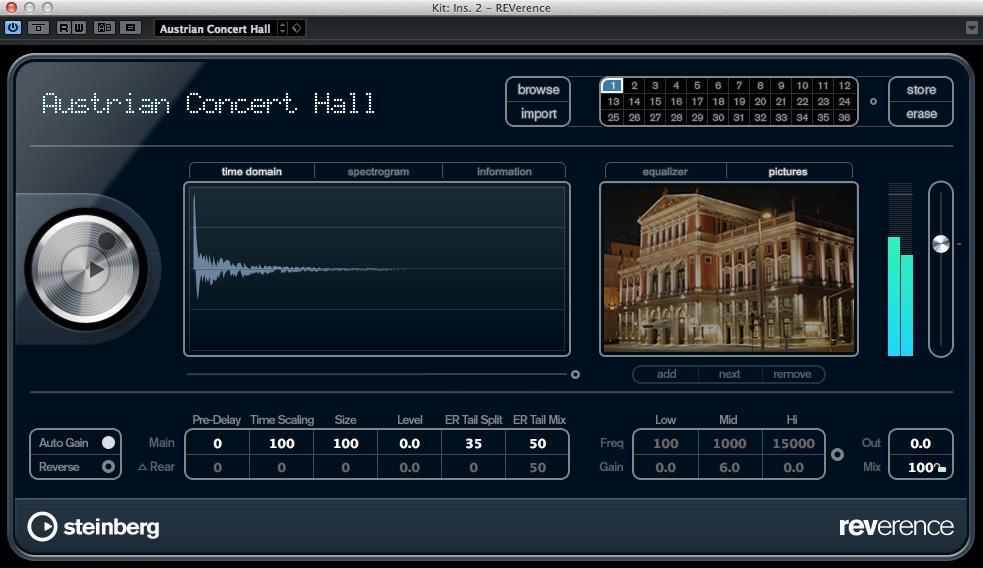The width and height of the screenshot is (983, 568).
Task: Click Main Level value 0.0
Action: (409, 443)
